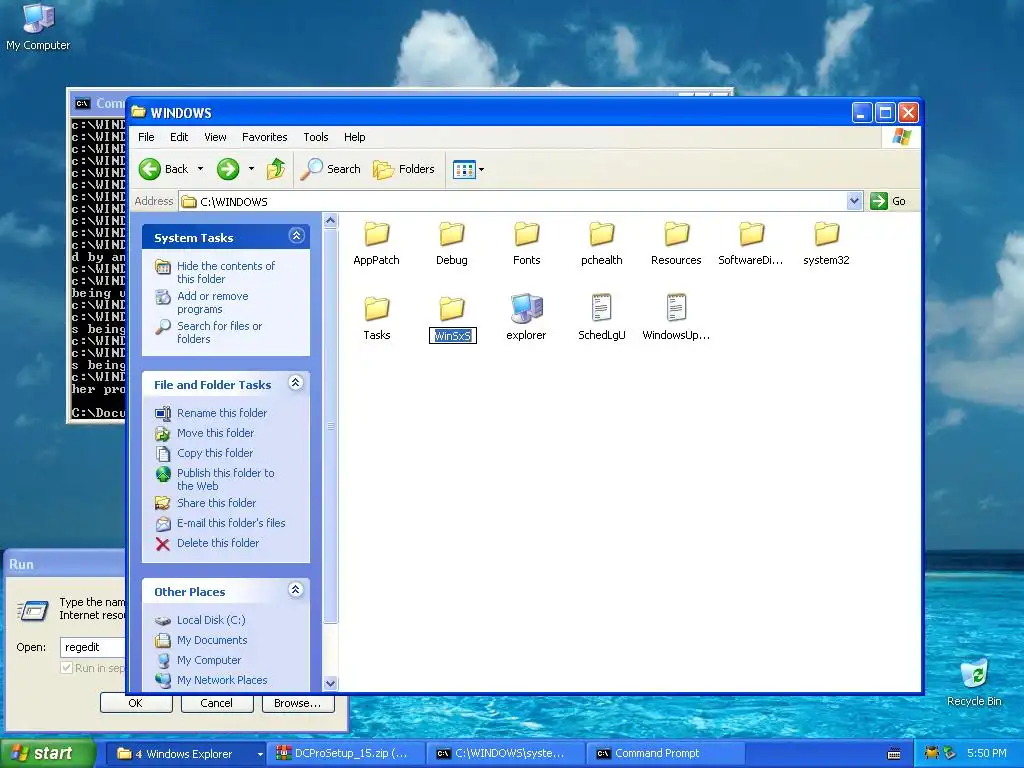Screen dimensions: 1024x768
Task: Click Cancel in the Run dialog
Action: click(216, 703)
